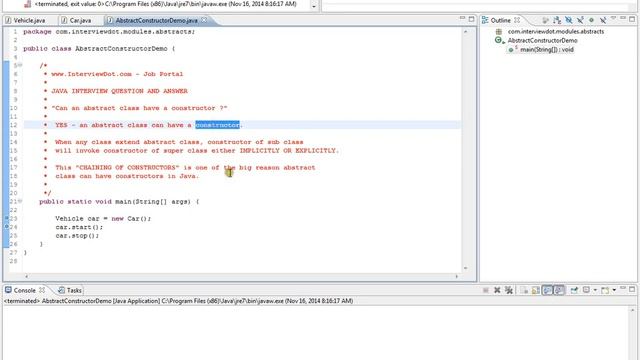Image resolution: width=640 pixels, height=360 pixels.
Task: Minimize the Console view
Action: (623, 288)
